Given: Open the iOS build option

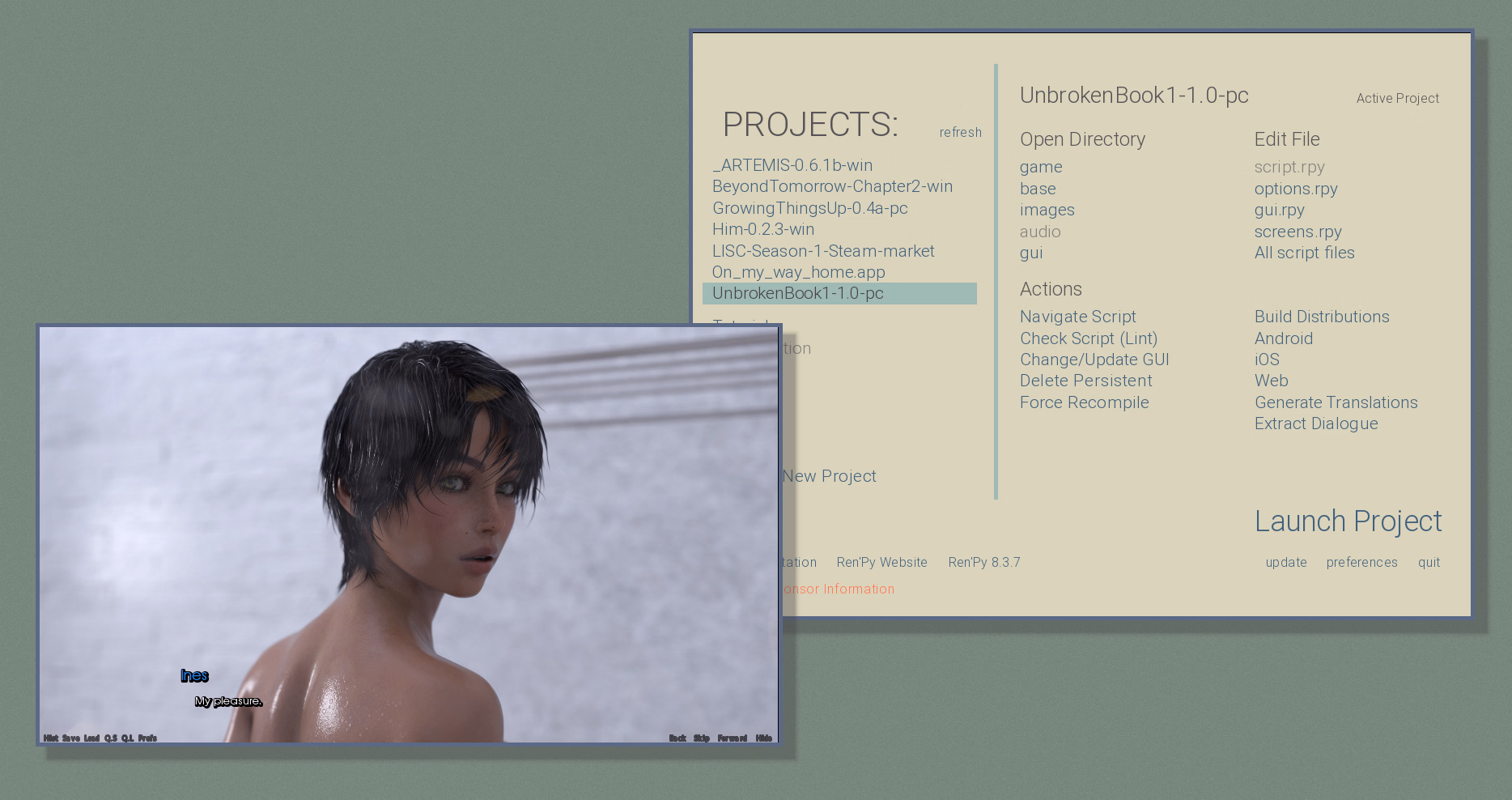Looking at the screenshot, I should (1267, 360).
